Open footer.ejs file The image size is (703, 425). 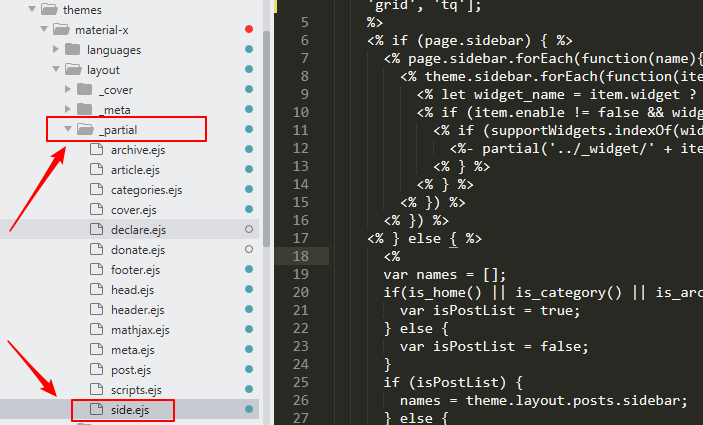[x=135, y=270]
